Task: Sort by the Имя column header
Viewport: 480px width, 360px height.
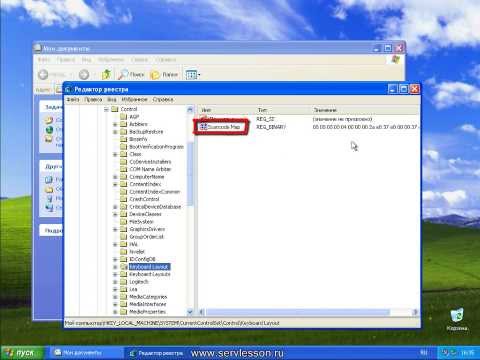Action: 227,110
